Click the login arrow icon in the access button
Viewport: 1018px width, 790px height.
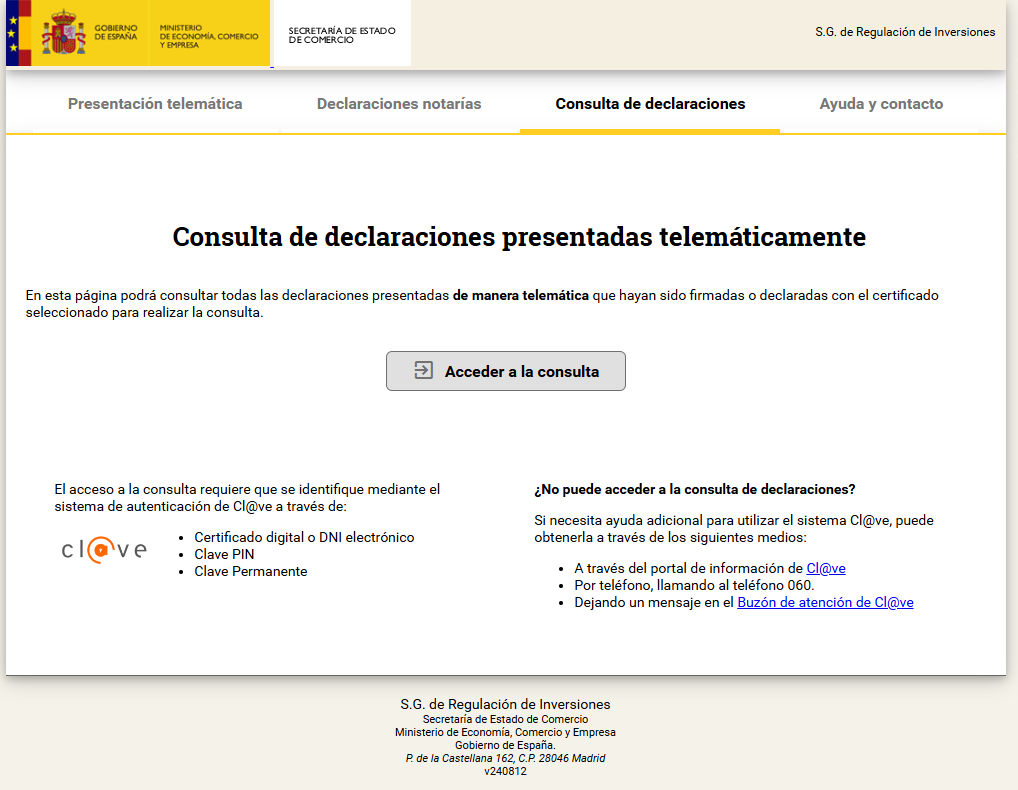click(423, 371)
